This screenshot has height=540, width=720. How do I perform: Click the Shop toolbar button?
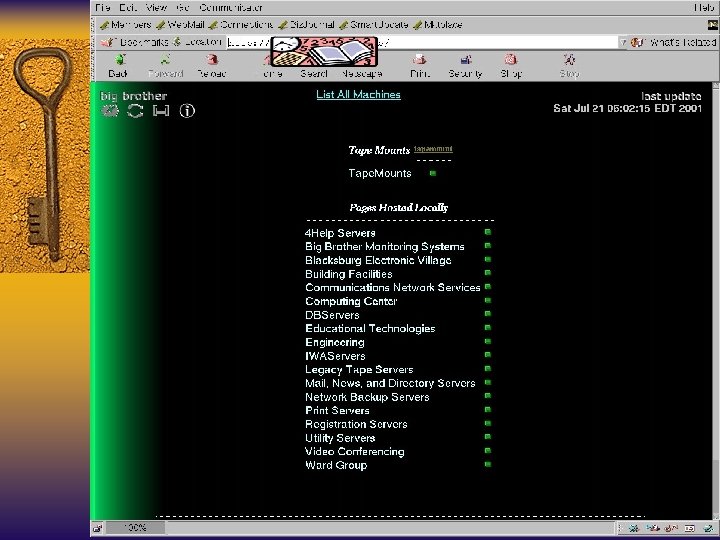click(x=511, y=66)
